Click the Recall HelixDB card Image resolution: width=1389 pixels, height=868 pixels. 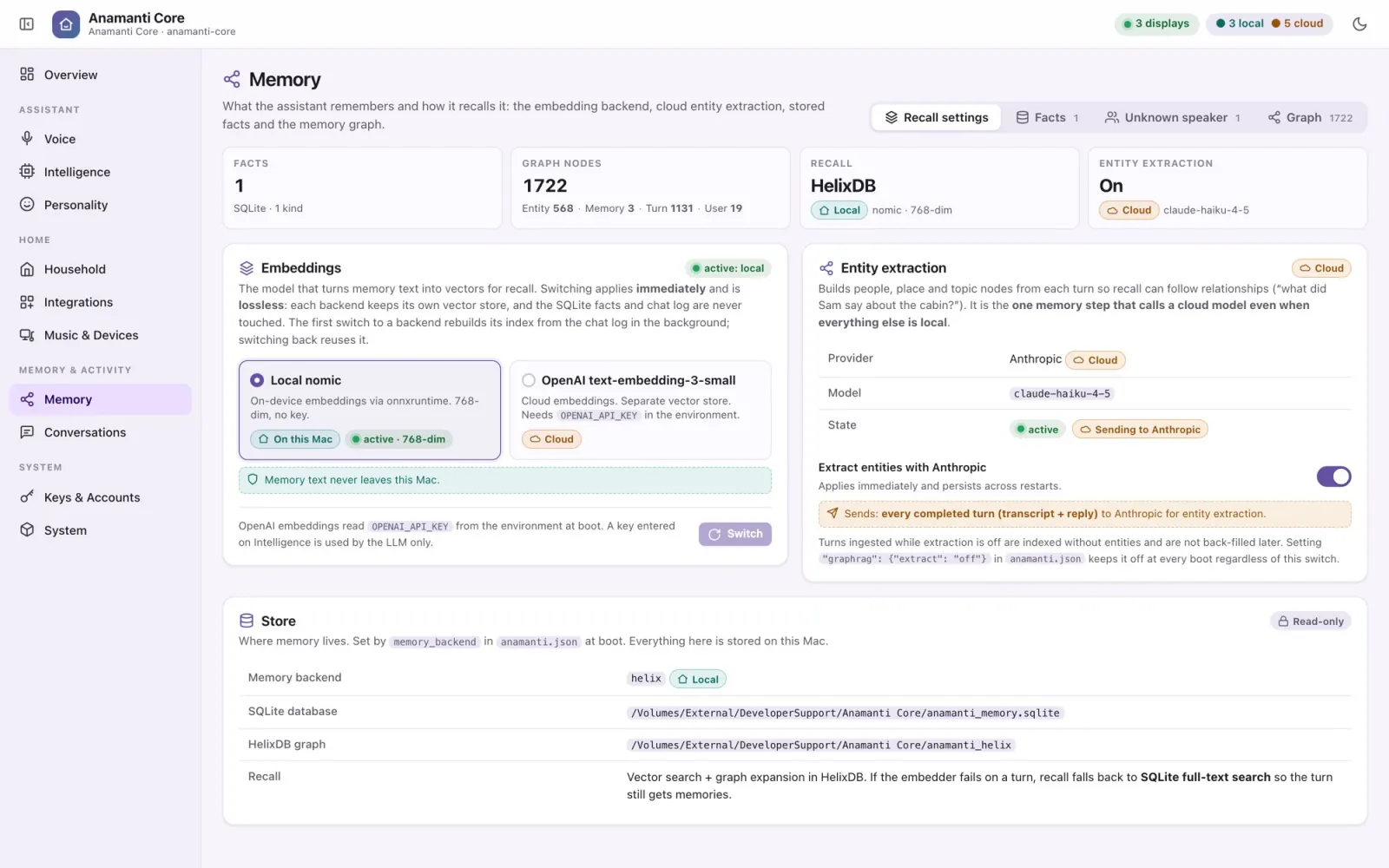click(939, 187)
